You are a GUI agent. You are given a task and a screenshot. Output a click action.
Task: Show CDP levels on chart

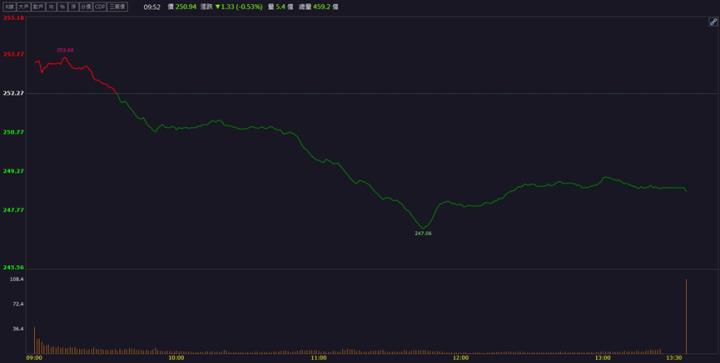100,7
